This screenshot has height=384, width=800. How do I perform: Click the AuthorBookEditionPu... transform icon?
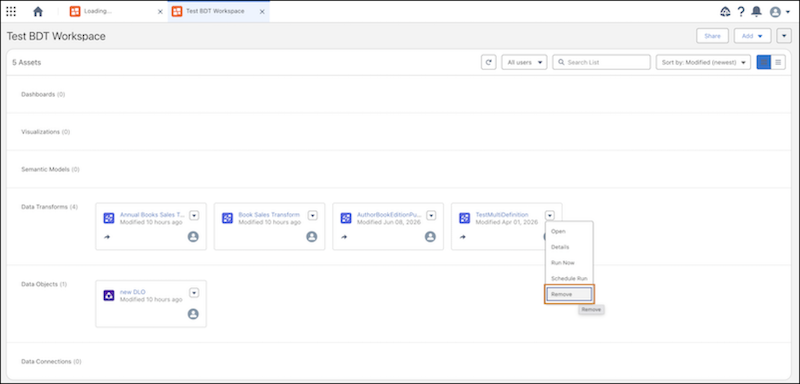coord(346,218)
